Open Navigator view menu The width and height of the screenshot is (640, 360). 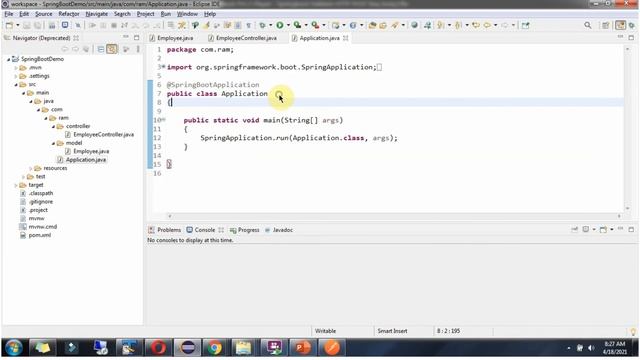(138, 49)
